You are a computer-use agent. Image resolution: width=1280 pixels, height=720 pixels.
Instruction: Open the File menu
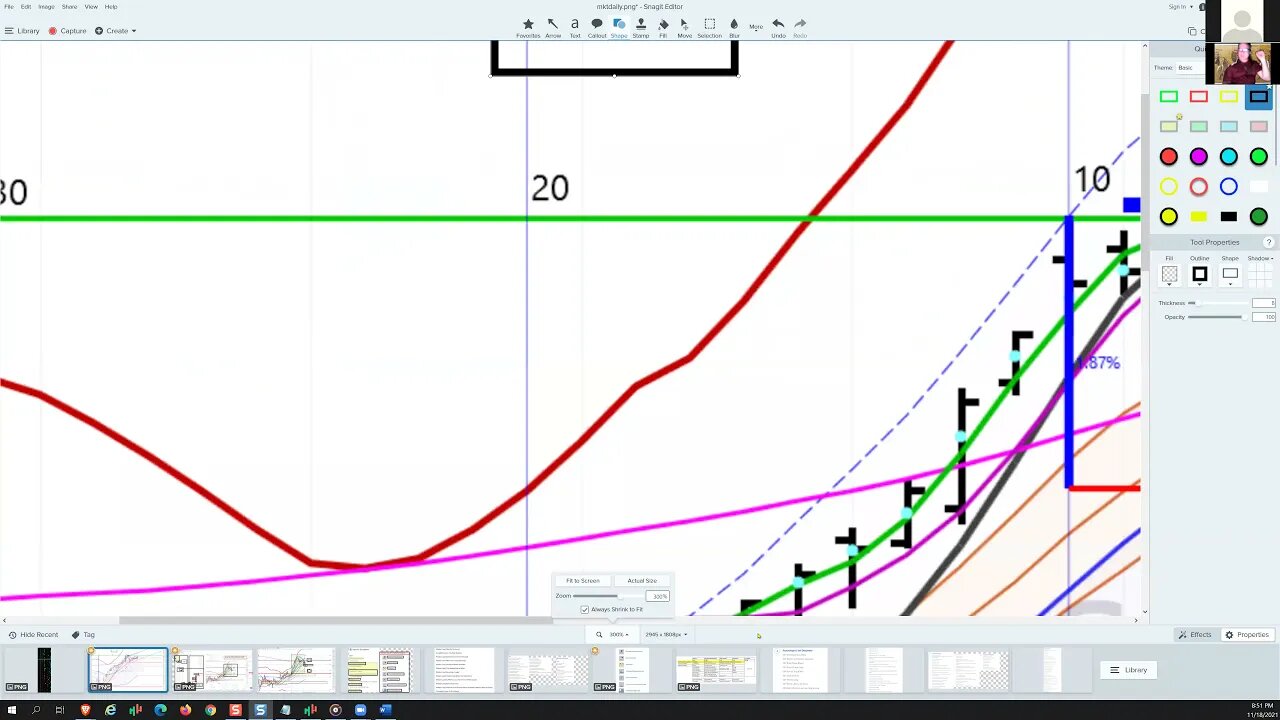pyautogui.click(x=9, y=7)
